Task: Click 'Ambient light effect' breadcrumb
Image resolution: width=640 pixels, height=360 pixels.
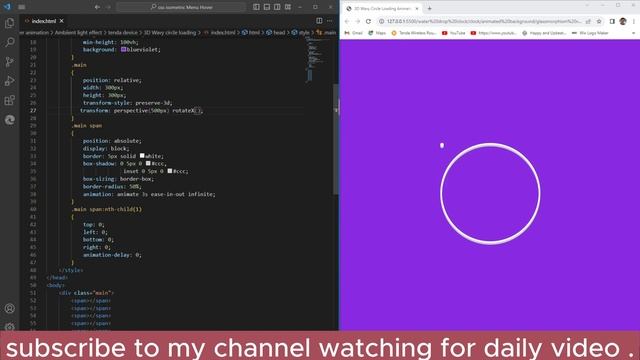Action: coord(78,33)
